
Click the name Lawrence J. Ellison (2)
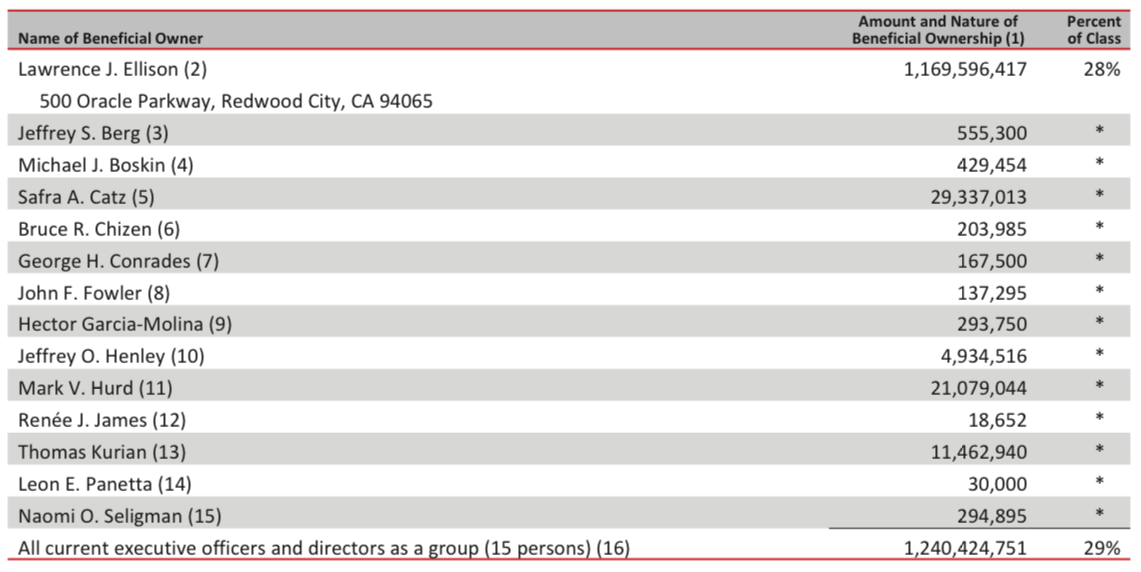112,69
